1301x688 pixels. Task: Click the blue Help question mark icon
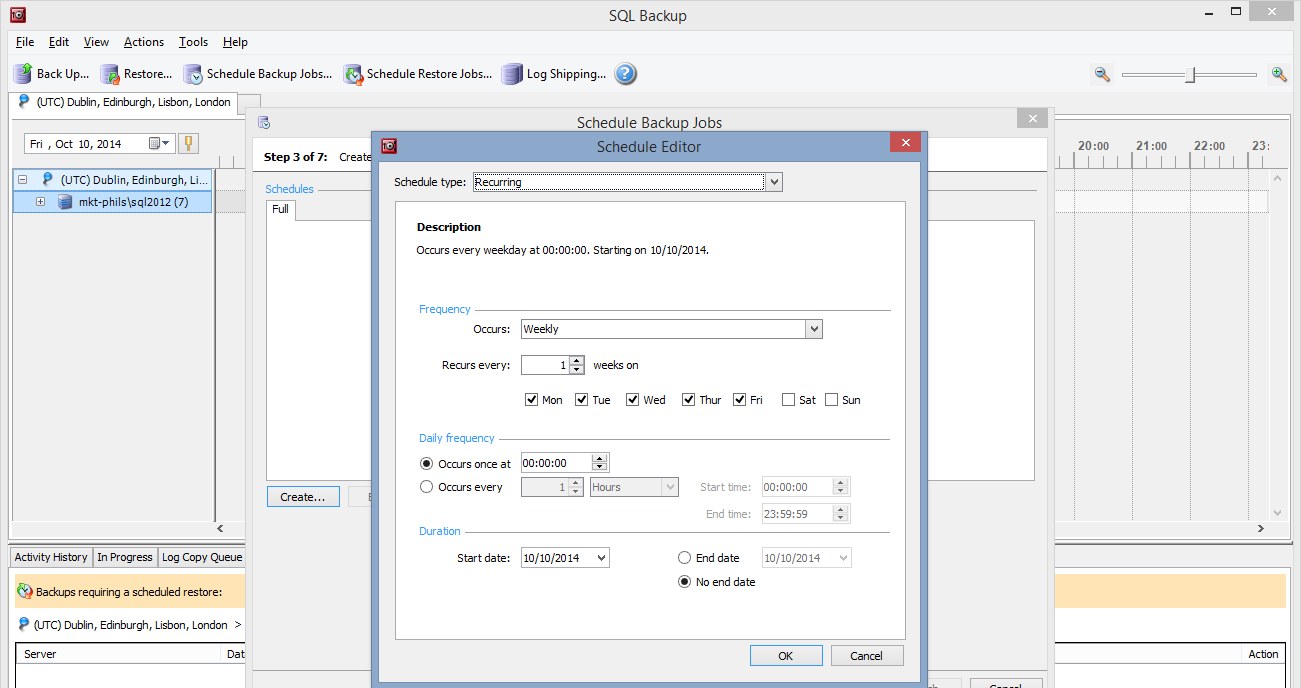click(x=625, y=74)
